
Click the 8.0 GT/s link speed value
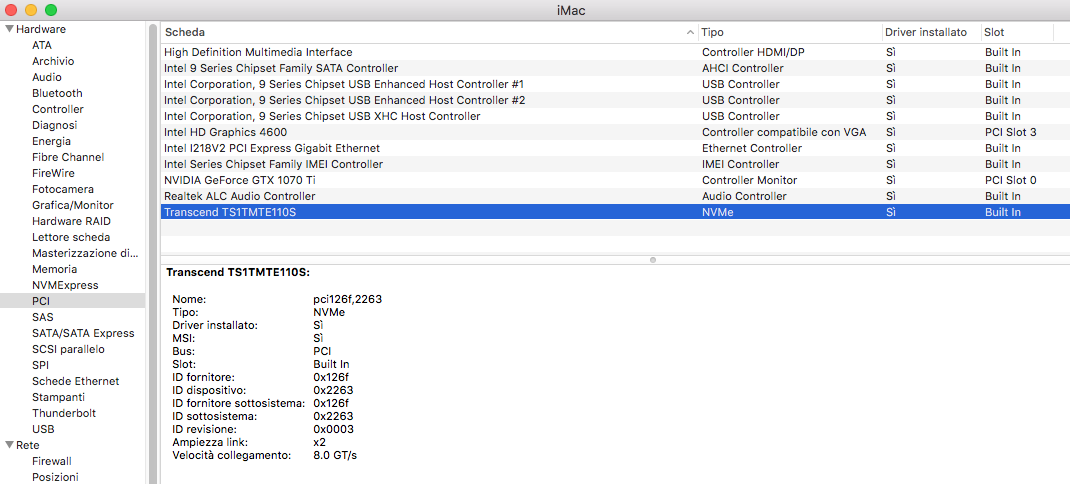[335, 455]
